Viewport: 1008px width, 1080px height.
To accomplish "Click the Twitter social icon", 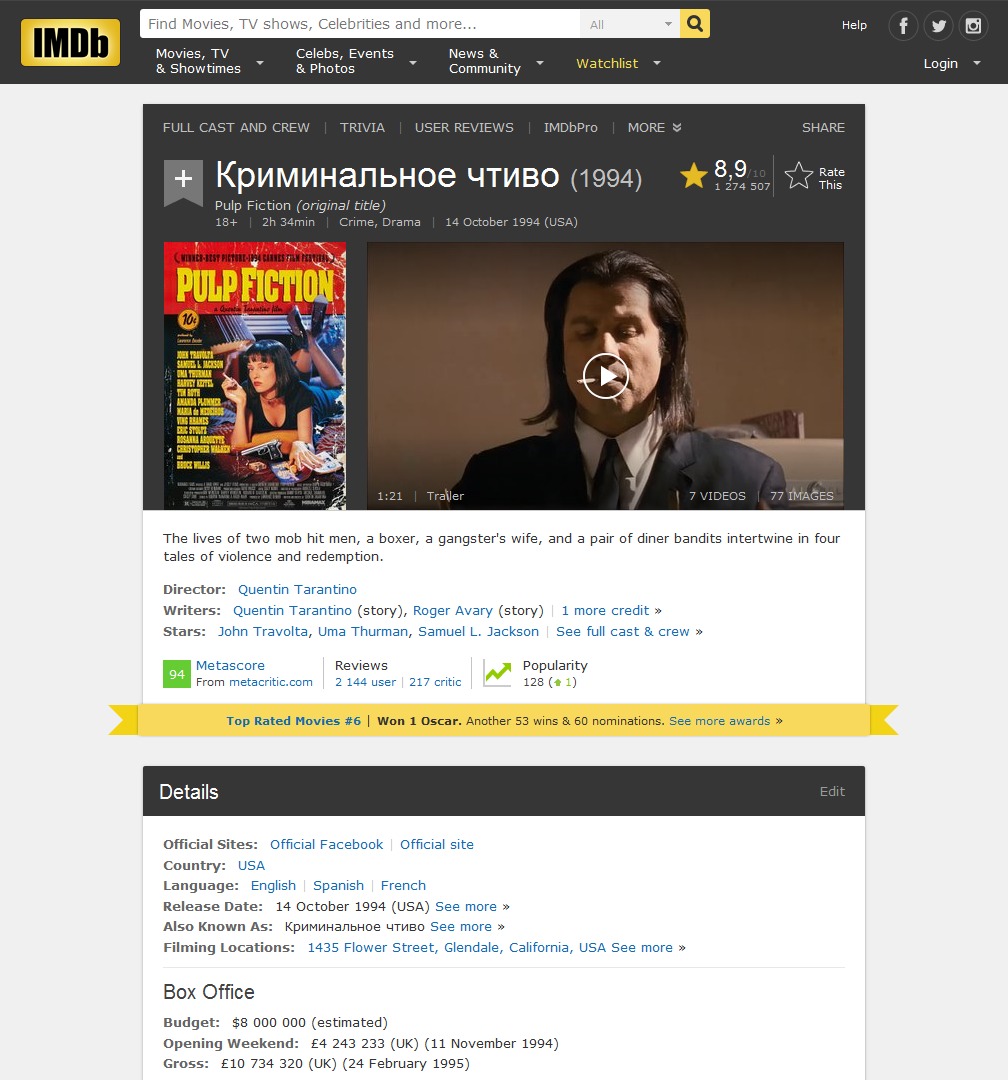I will click(937, 26).
